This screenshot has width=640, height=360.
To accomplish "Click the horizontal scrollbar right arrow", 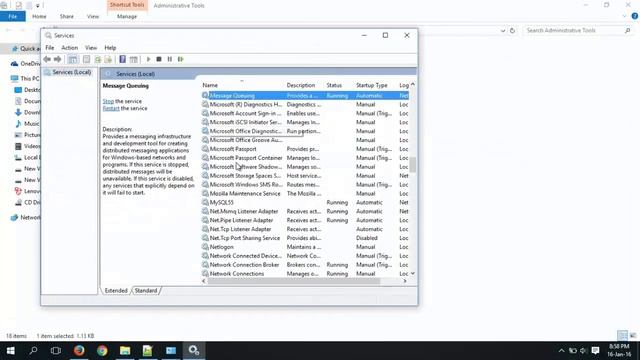I will pyautogui.click(x=405, y=281).
